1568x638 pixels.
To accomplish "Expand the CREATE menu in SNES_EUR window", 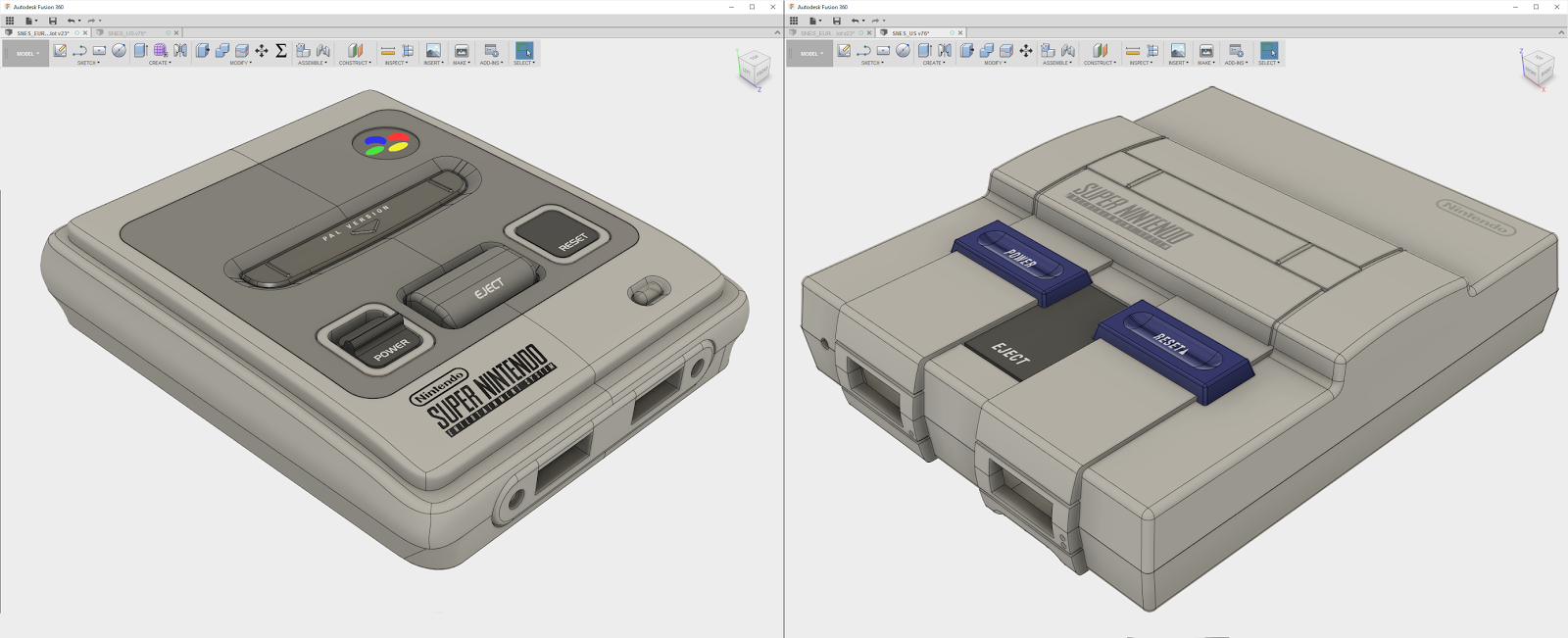I will (x=160, y=63).
